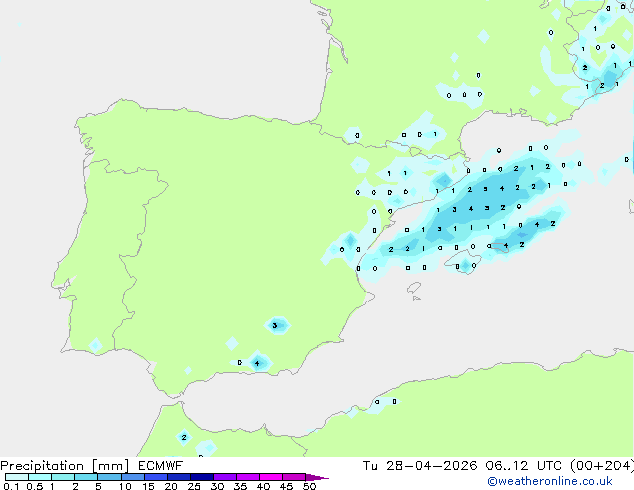The height and width of the screenshot is (490, 634).
Task: Click the '45' legend scale label
Action: point(286,486)
